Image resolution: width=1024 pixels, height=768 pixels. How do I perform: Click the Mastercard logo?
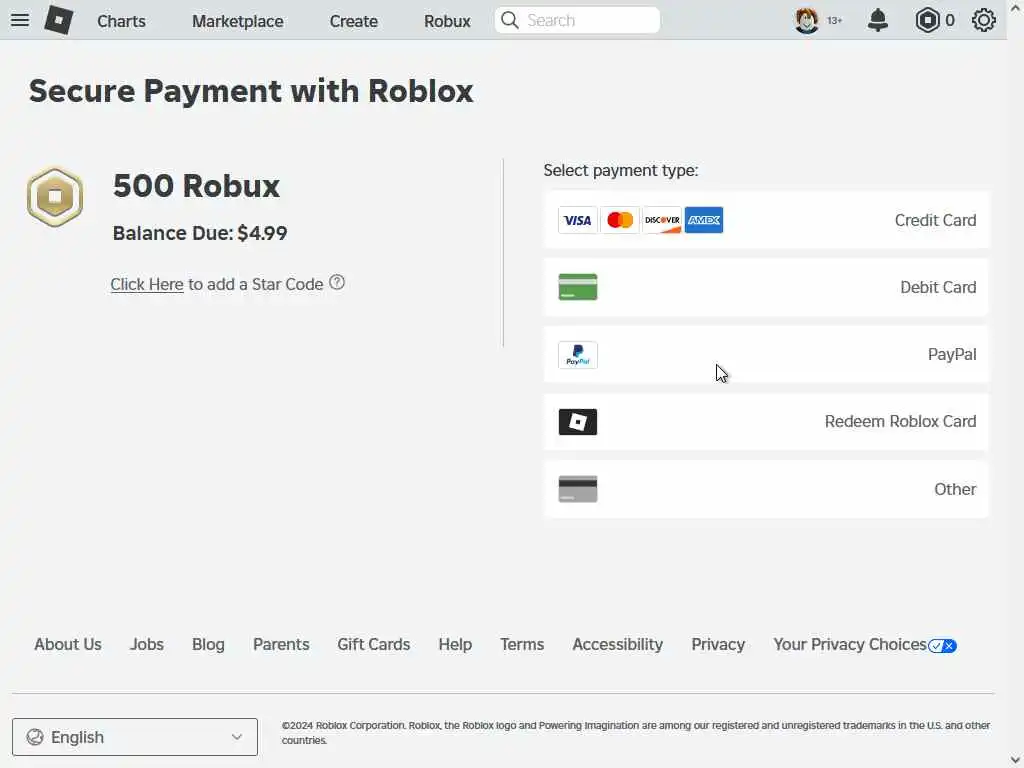coord(620,220)
